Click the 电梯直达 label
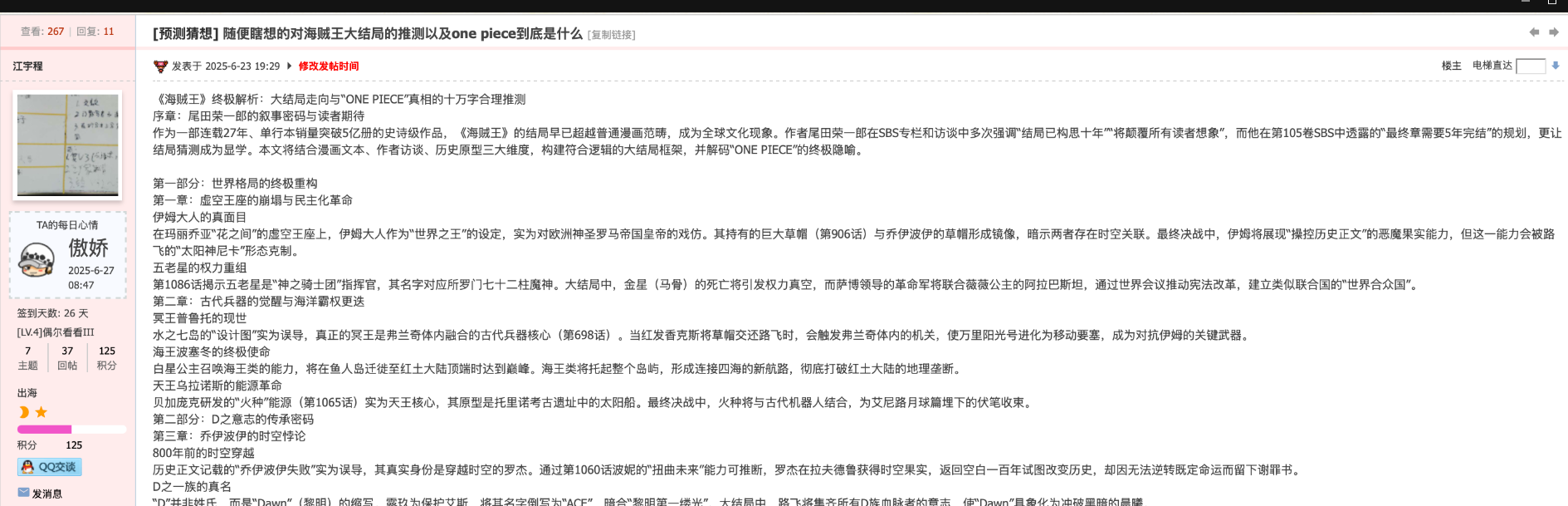Viewport: 1568px width, 506px height. point(1492,66)
